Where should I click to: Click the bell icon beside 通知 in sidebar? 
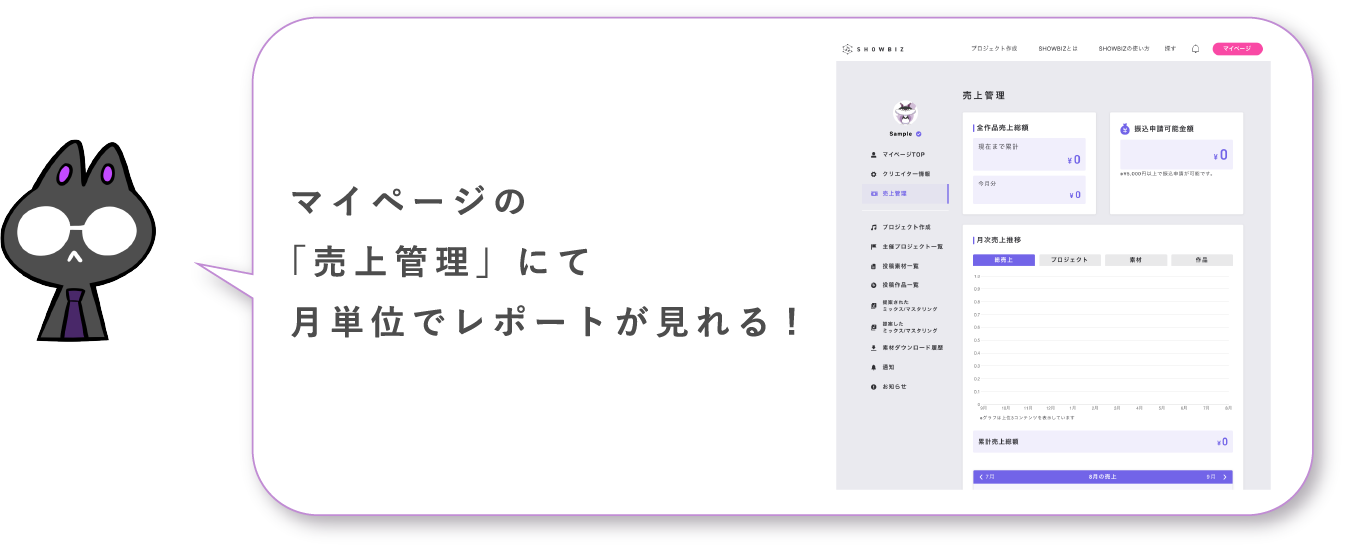(874, 367)
